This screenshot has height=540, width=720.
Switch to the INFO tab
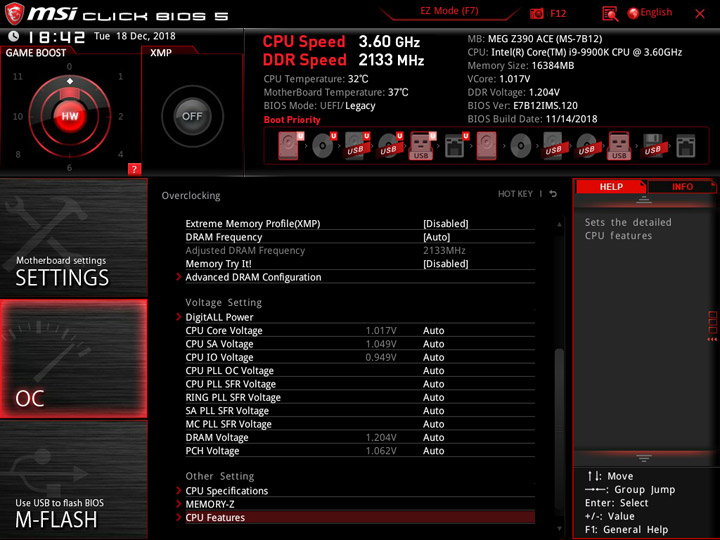pos(682,186)
